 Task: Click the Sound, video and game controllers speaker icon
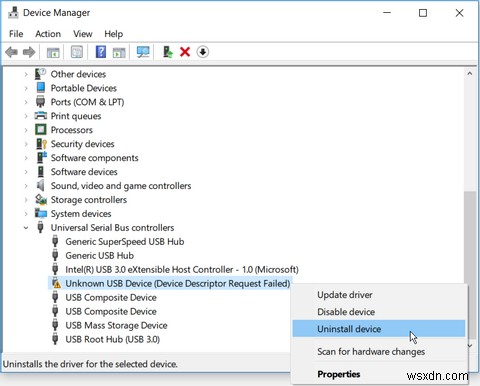pos(40,185)
